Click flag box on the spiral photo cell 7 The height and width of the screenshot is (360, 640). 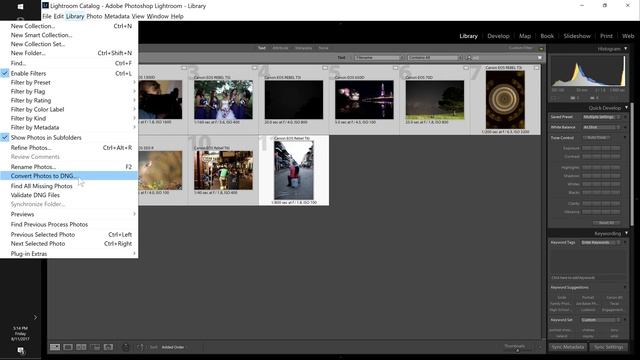click(x=536, y=68)
